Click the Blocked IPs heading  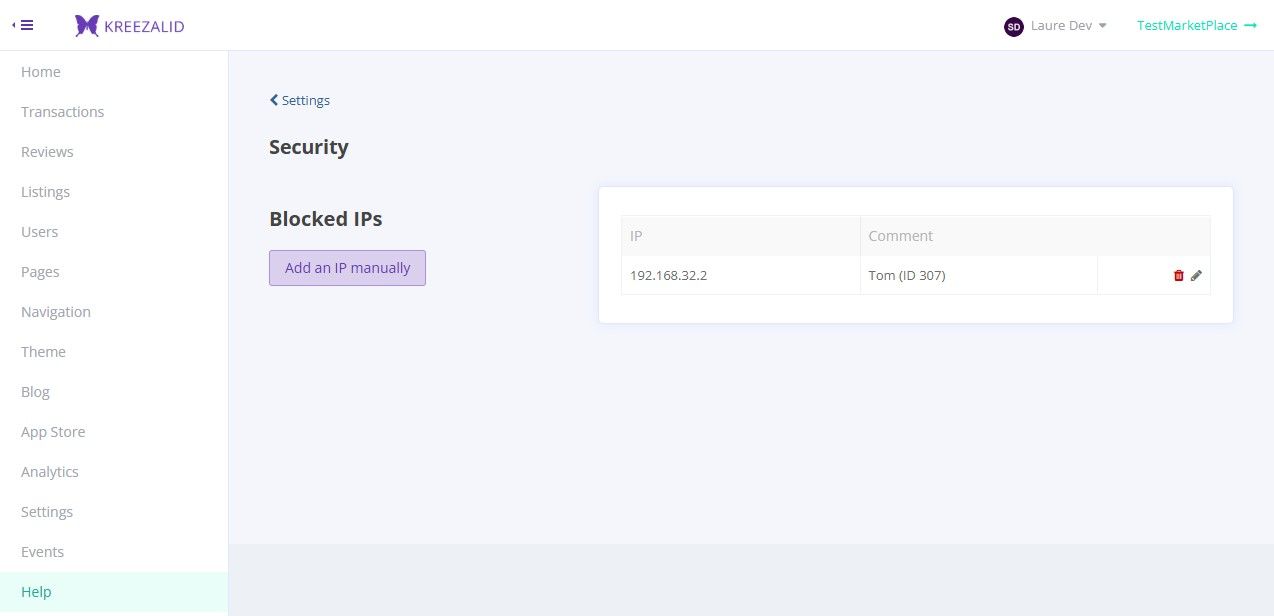[326, 219]
